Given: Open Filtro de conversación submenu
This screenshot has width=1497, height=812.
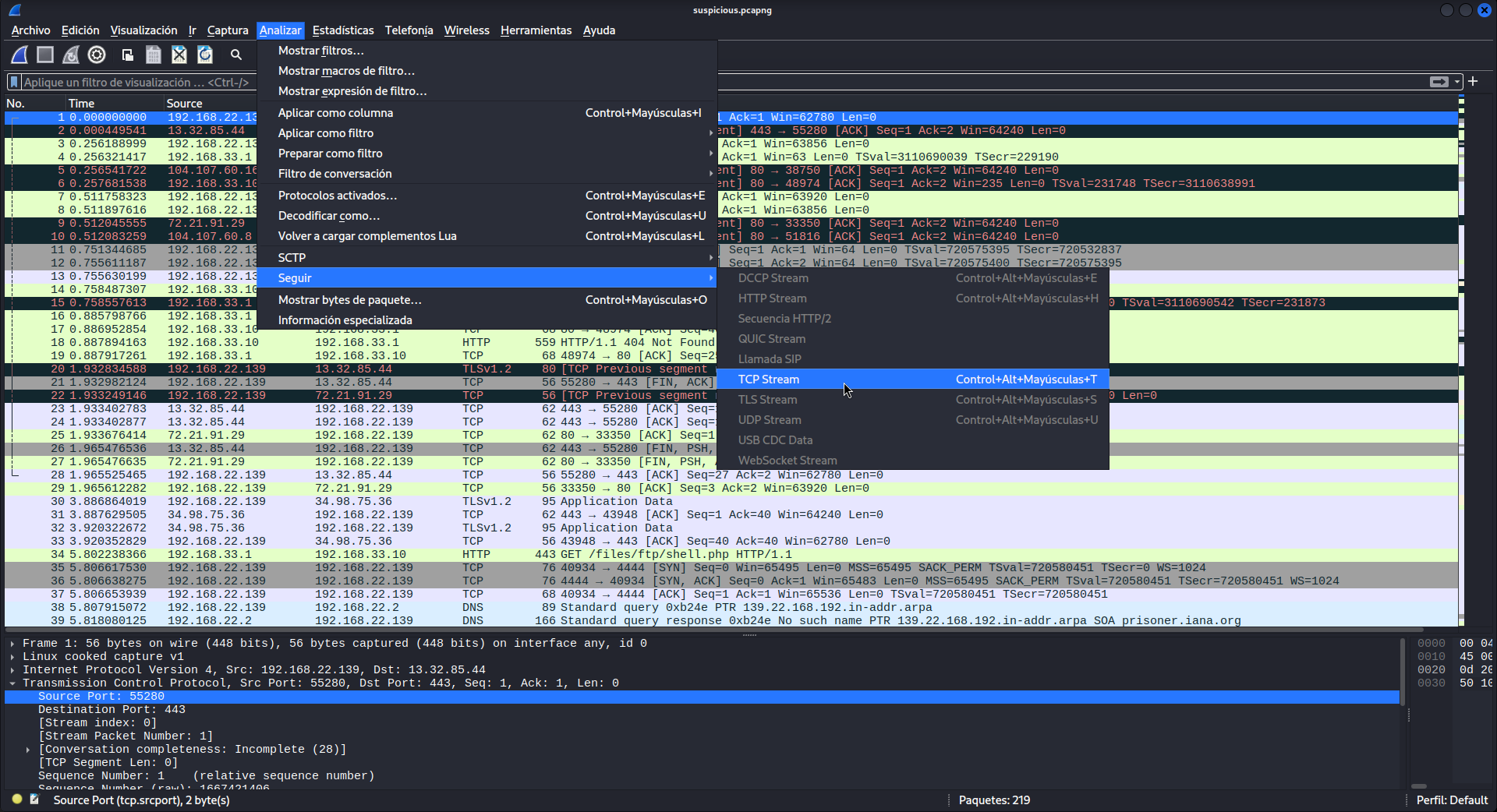Looking at the screenshot, I should pos(487,174).
